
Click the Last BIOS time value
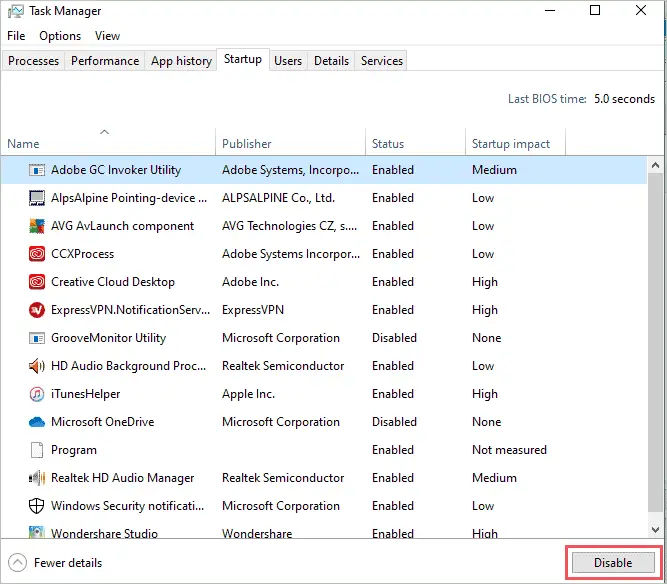click(624, 99)
